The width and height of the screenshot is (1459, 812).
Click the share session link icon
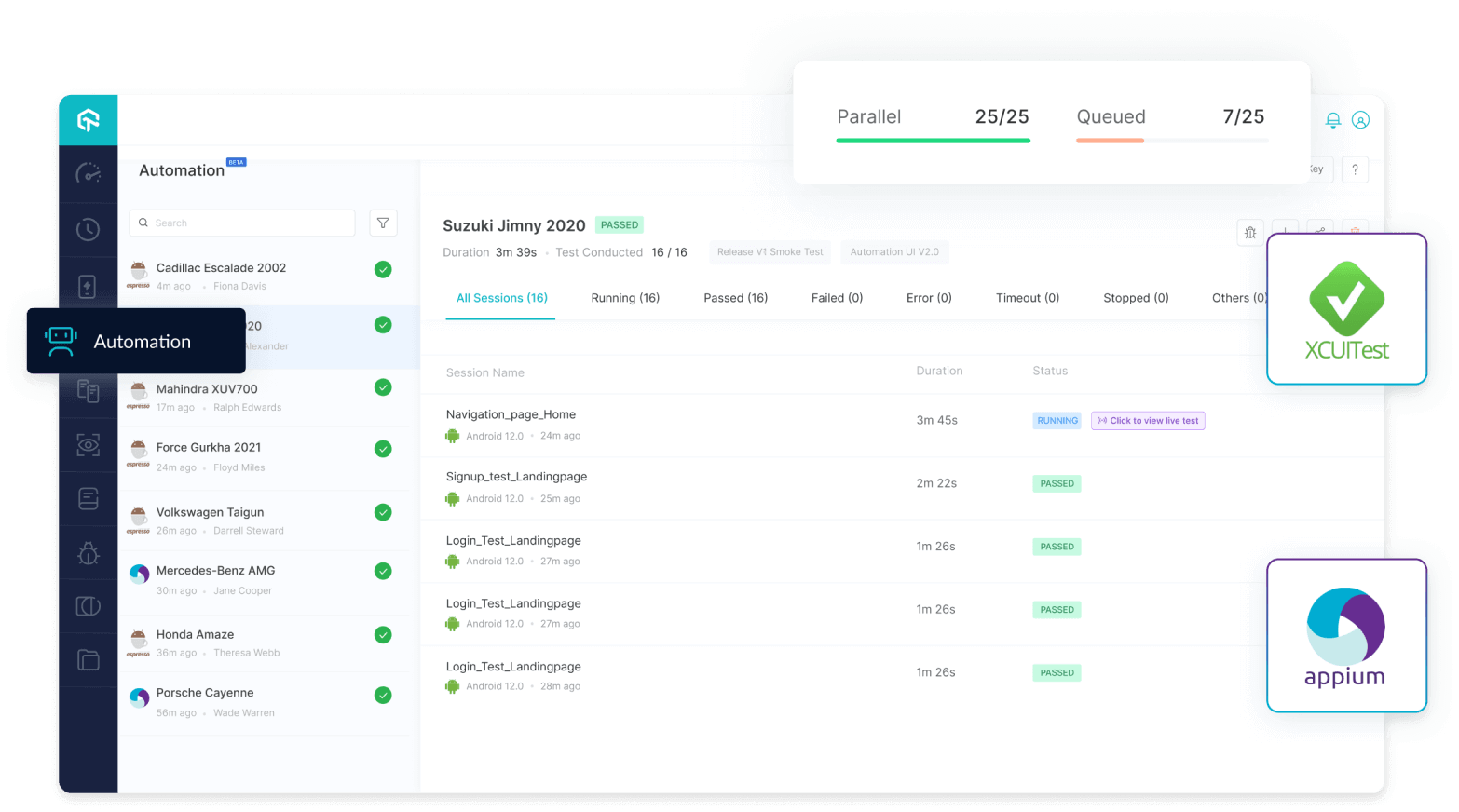1319,231
